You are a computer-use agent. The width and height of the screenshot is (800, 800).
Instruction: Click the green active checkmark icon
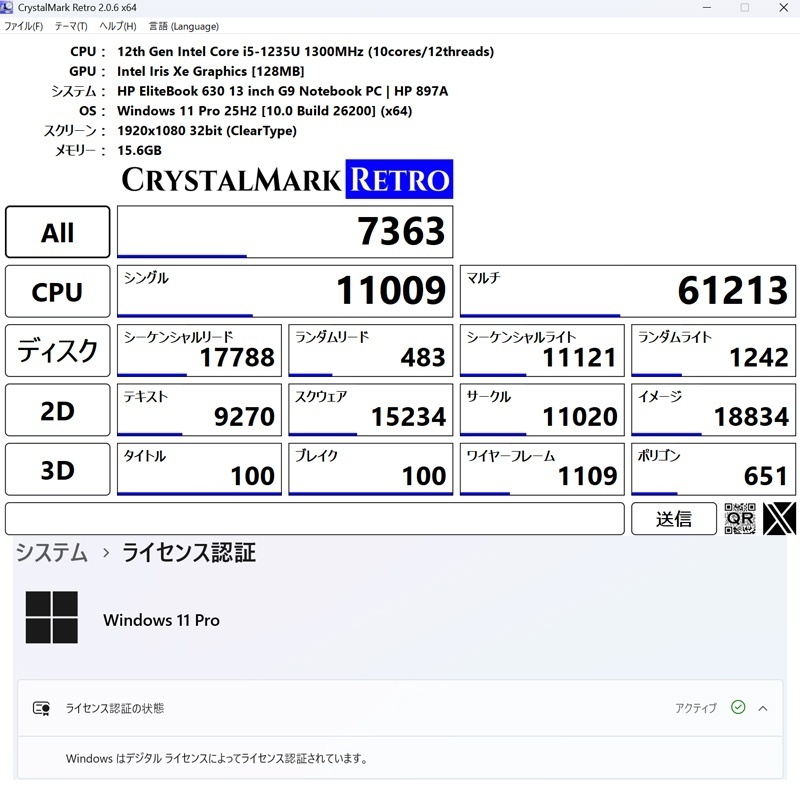(x=738, y=707)
